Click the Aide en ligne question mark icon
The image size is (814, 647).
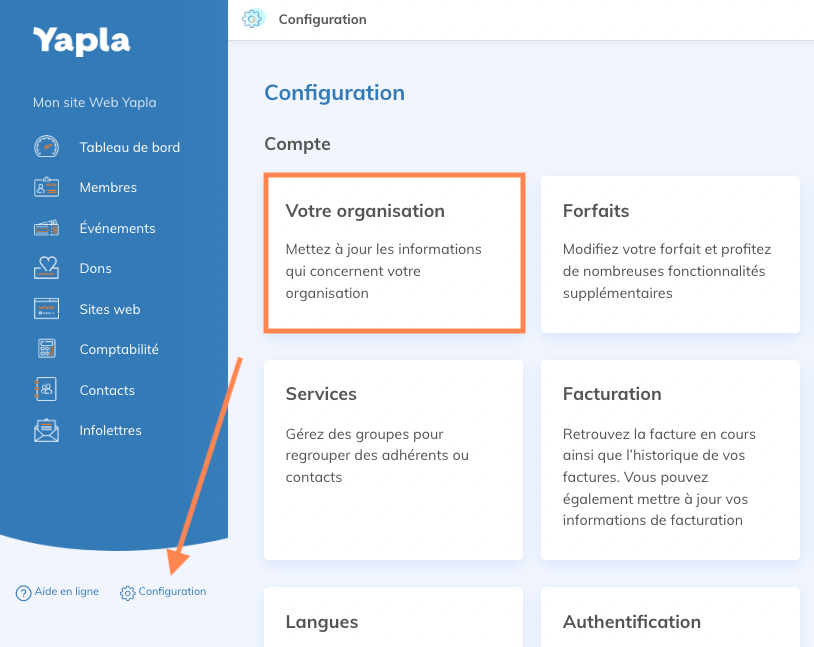click(x=23, y=592)
